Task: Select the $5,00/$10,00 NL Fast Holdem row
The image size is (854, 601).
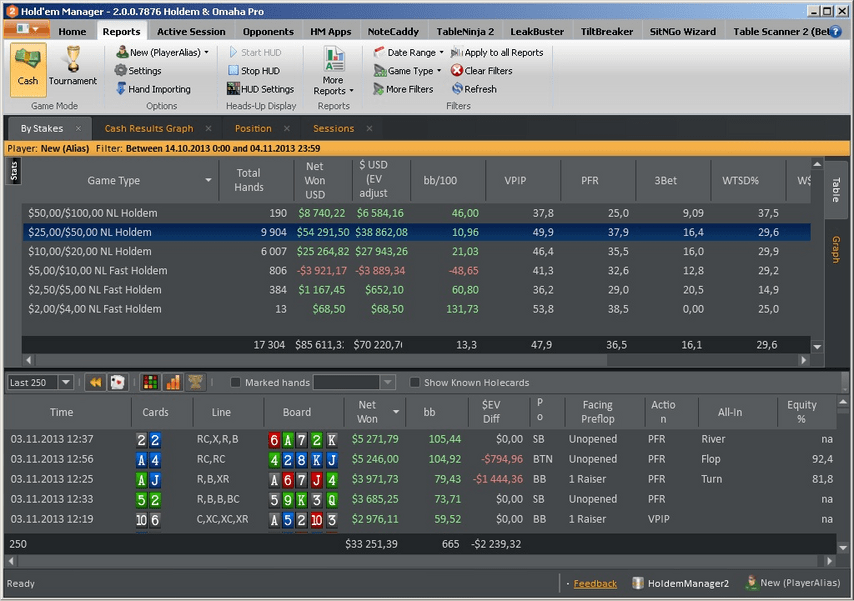Action: point(416,270)
